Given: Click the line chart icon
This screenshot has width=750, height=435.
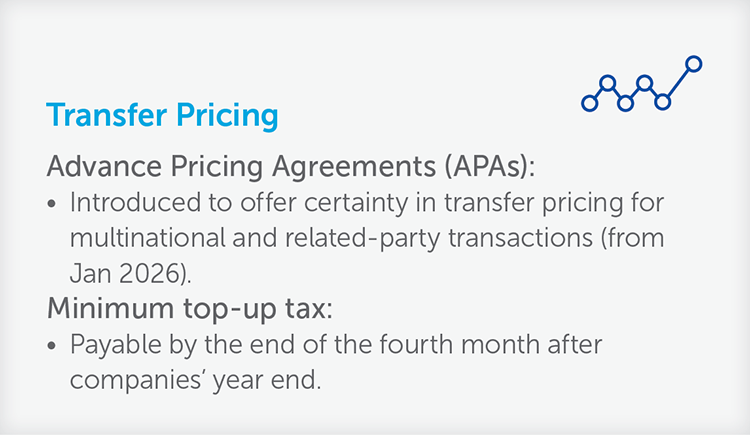Looking at the screenshot, I should (641, 84).
